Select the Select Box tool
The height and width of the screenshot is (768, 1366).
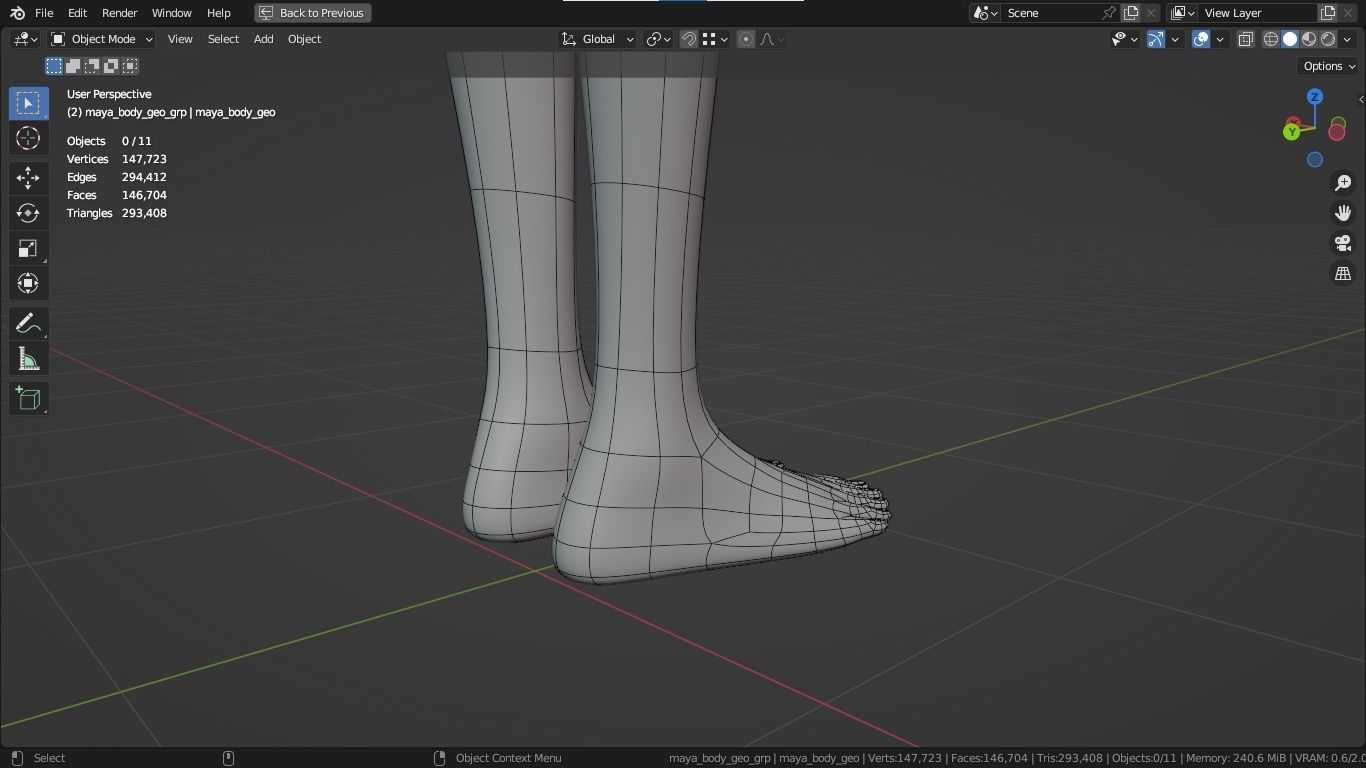pos(28,104)
